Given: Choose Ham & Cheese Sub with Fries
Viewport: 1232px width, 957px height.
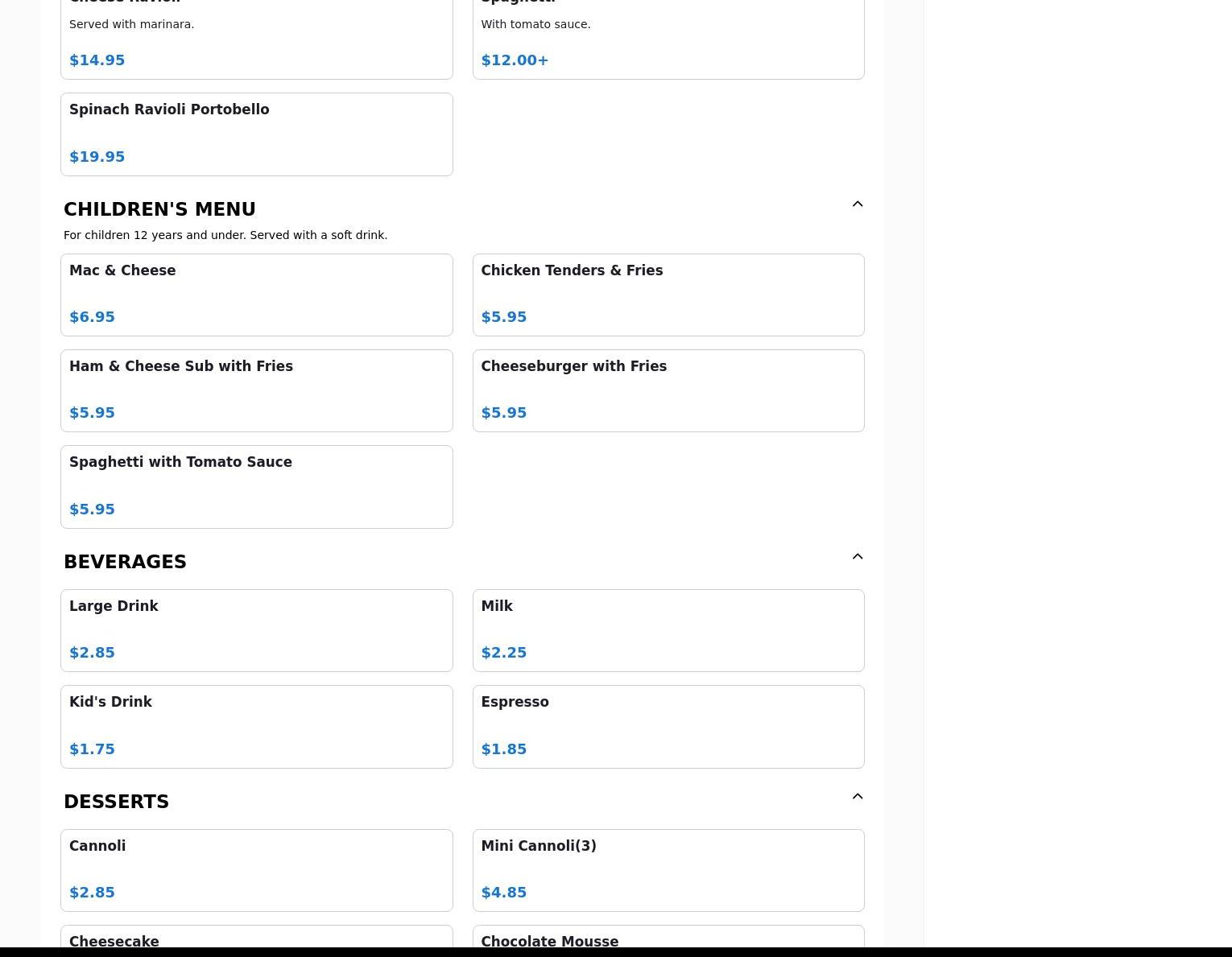Looking at the screenshot, I should [257, 390].
